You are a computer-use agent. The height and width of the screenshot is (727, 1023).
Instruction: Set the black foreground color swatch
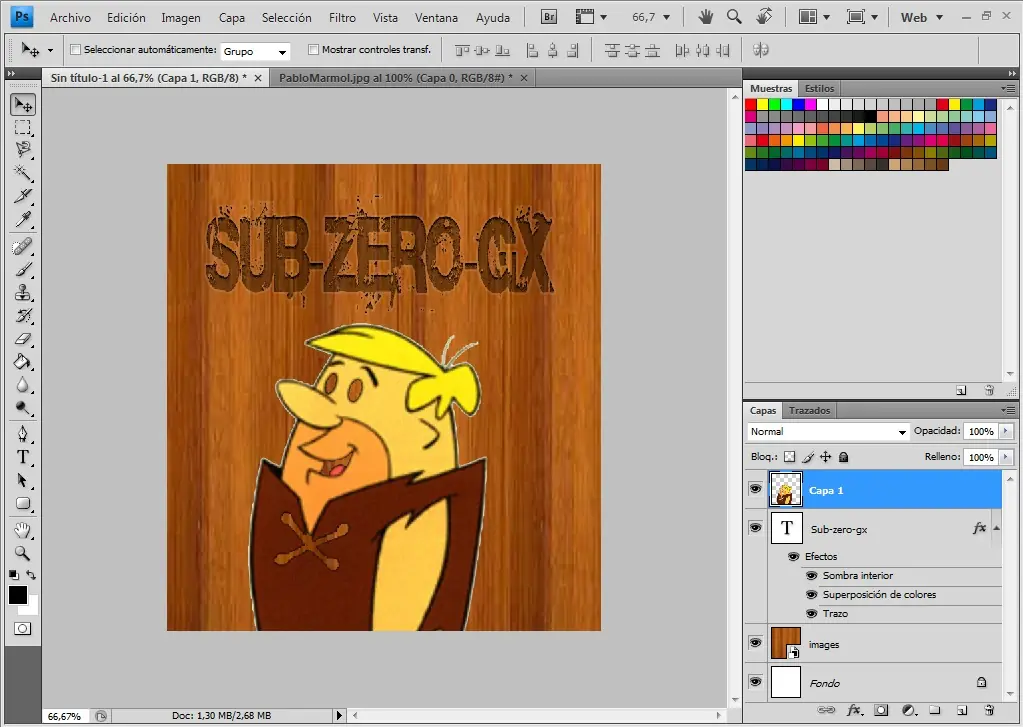pyautogui.click(x=18, y=595)
